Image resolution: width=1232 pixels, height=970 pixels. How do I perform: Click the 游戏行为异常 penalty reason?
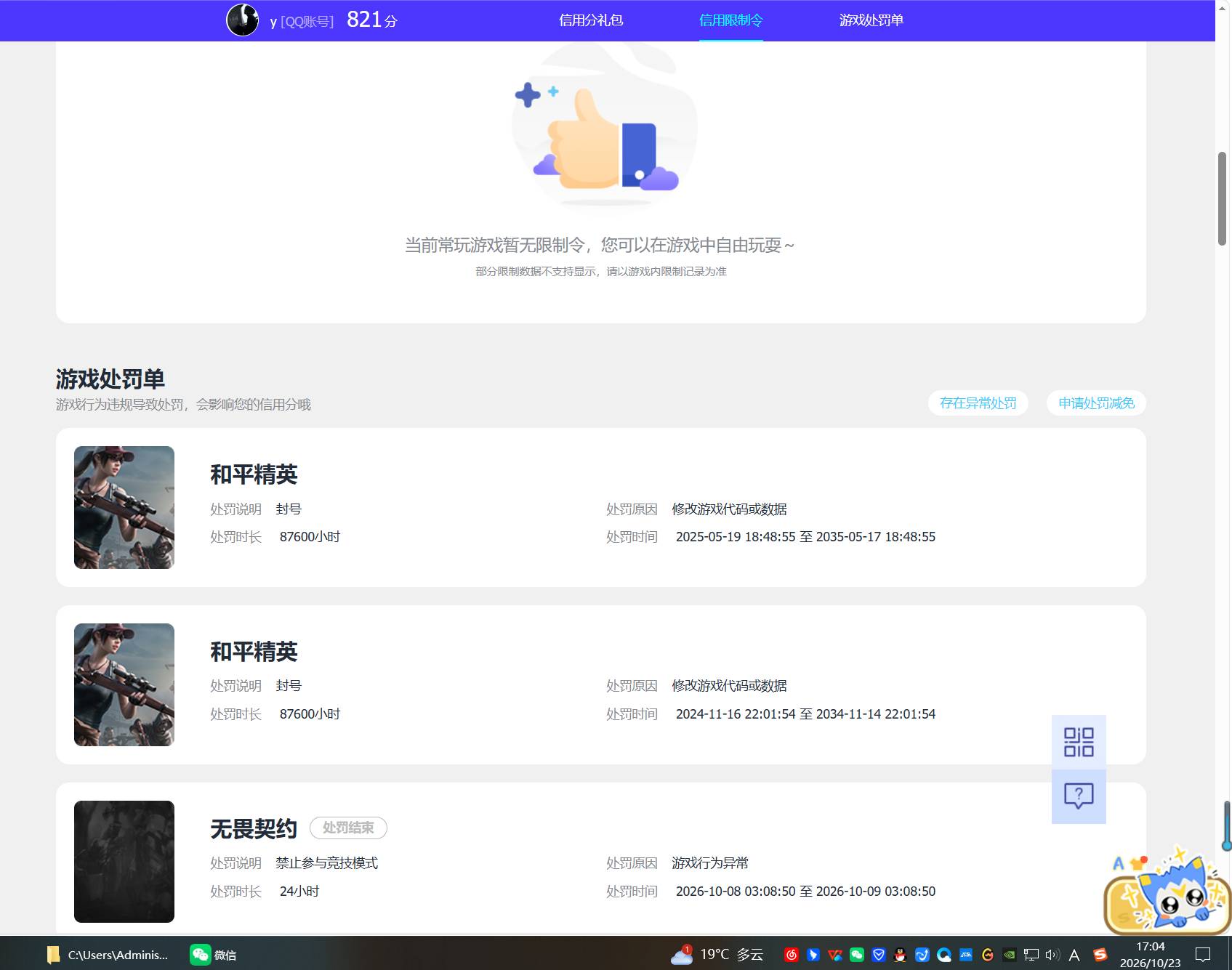[710, 863]
